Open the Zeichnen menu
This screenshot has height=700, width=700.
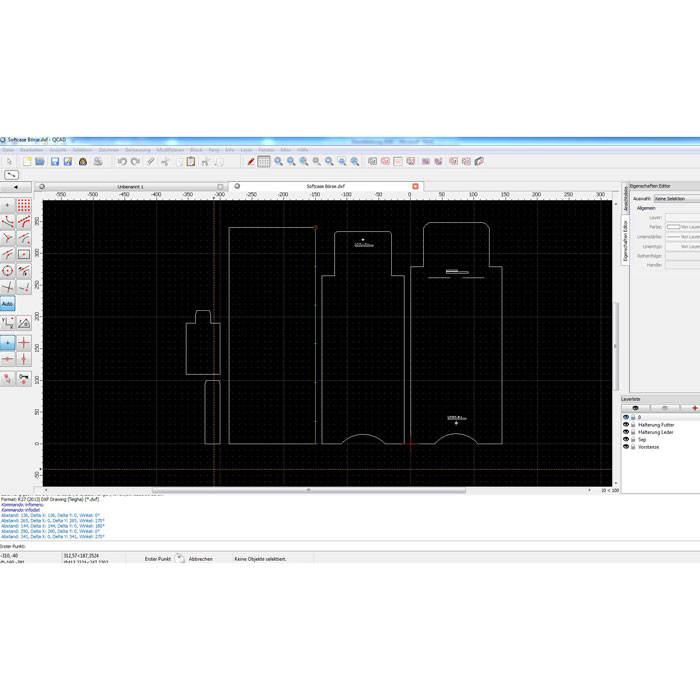(x=108, y=149)
